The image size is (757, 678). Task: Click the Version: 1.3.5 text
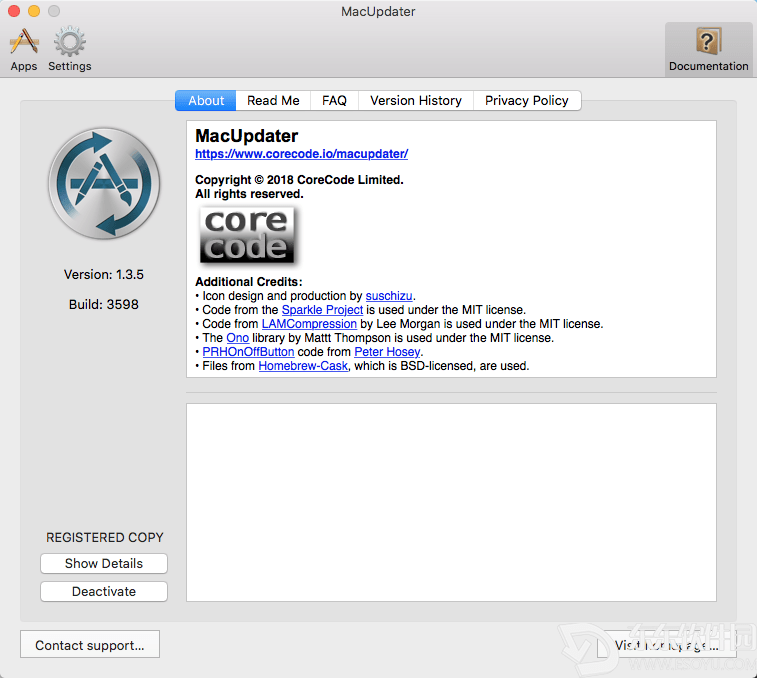pyautogui.click(x=104, y=275)
